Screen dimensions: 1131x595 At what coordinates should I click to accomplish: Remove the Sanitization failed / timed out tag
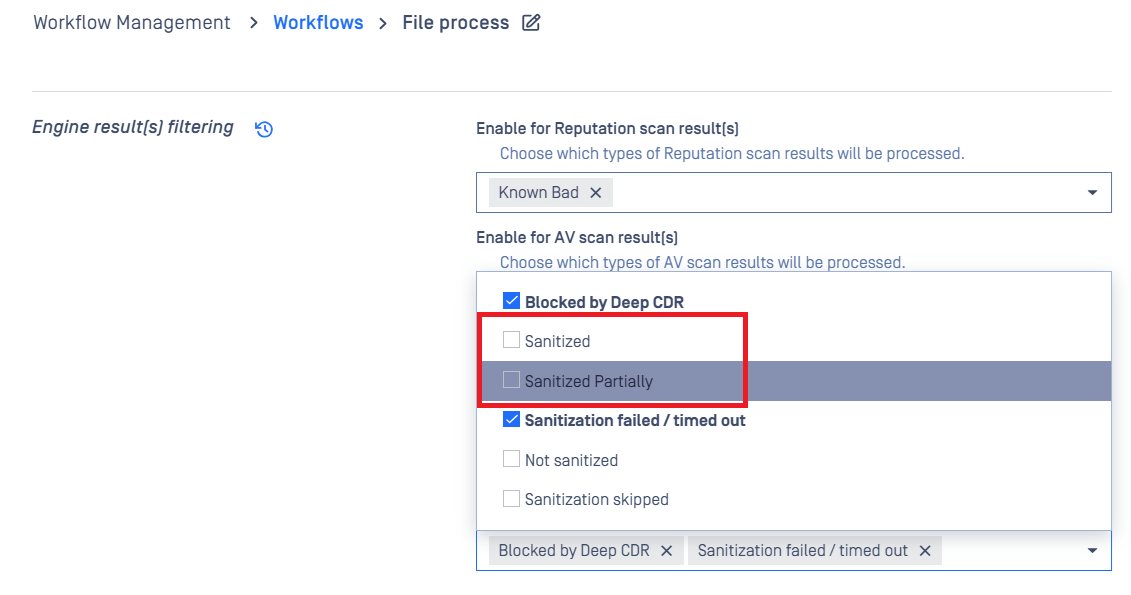coord(925,551)
